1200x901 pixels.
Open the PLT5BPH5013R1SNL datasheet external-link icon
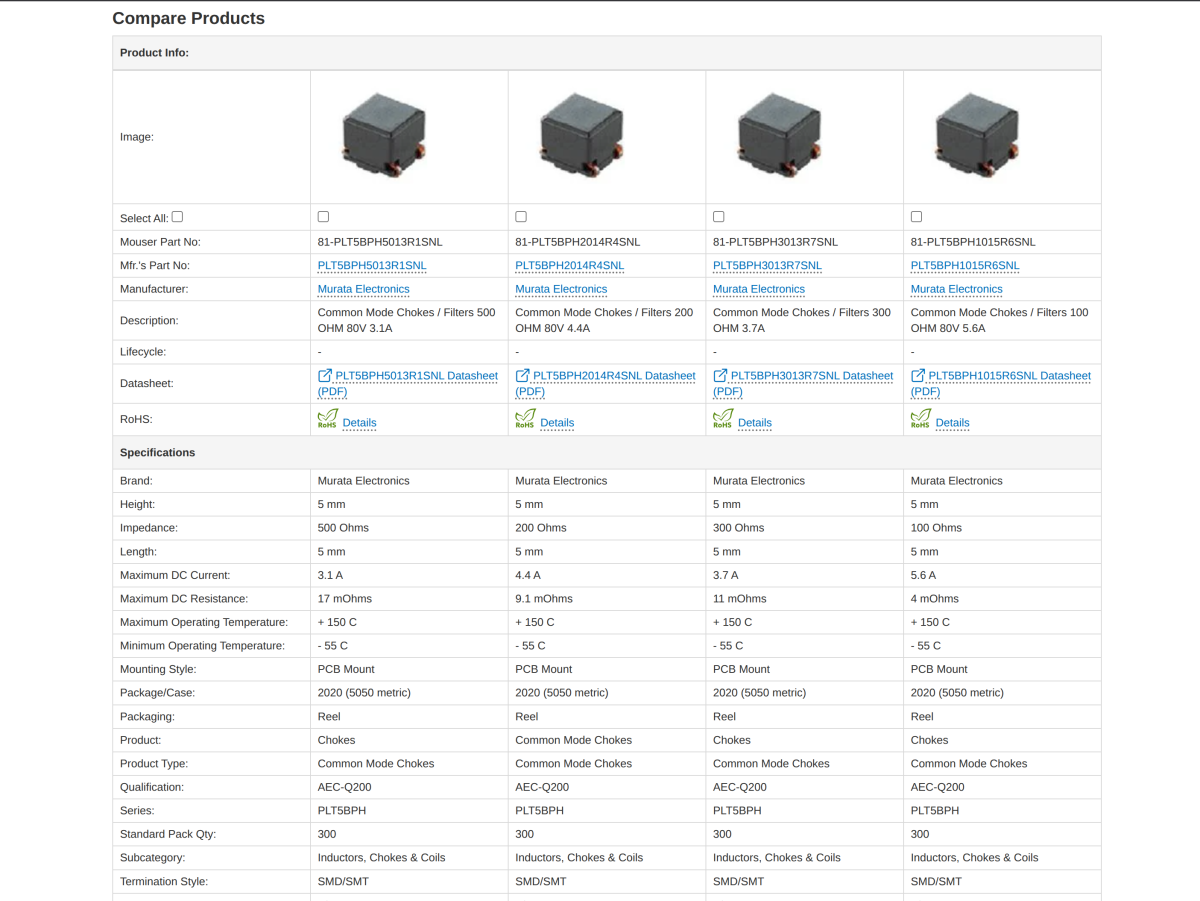[325, 375]
